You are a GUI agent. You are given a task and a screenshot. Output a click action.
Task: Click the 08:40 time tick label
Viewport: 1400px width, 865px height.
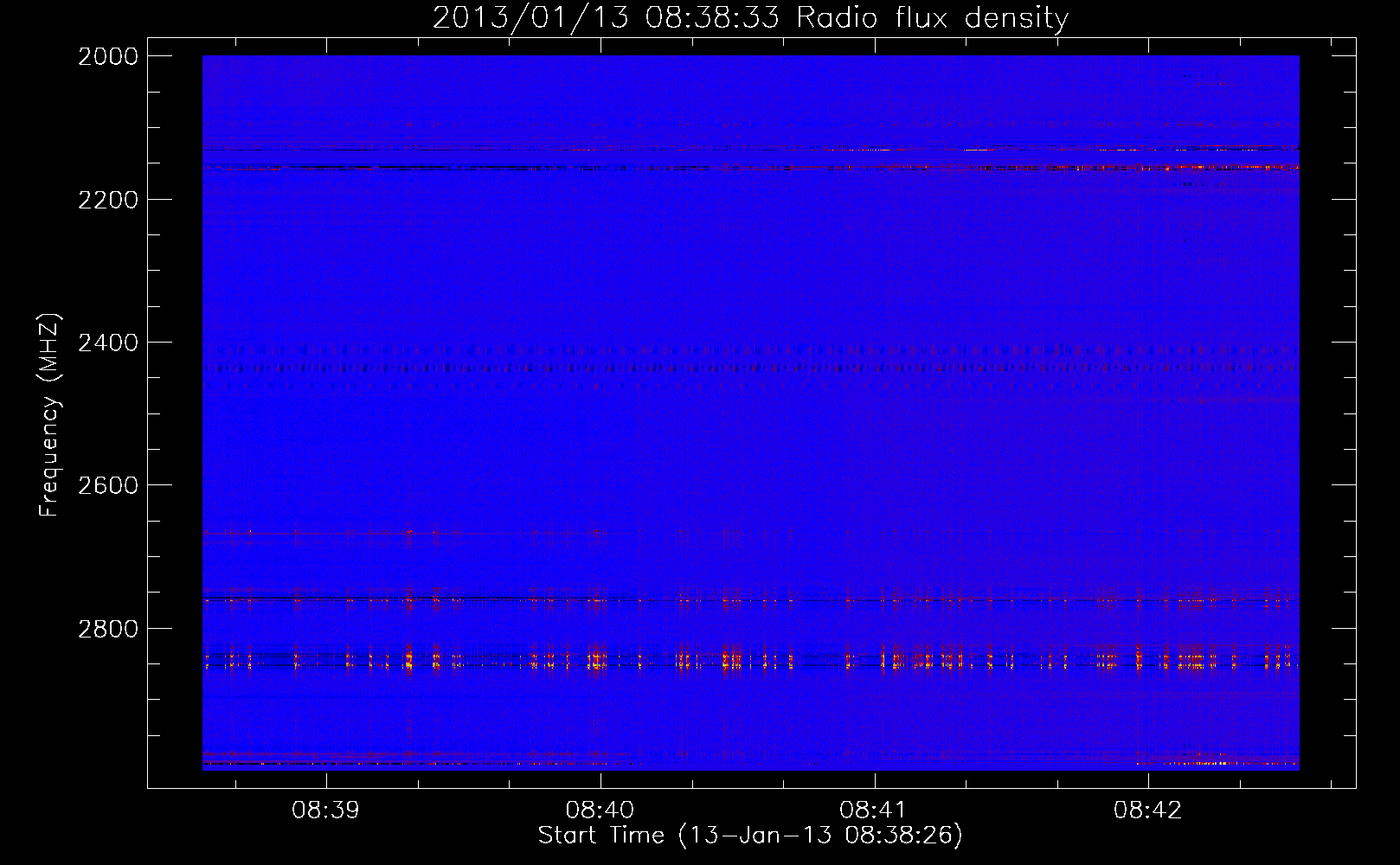(x=600, y=811)
